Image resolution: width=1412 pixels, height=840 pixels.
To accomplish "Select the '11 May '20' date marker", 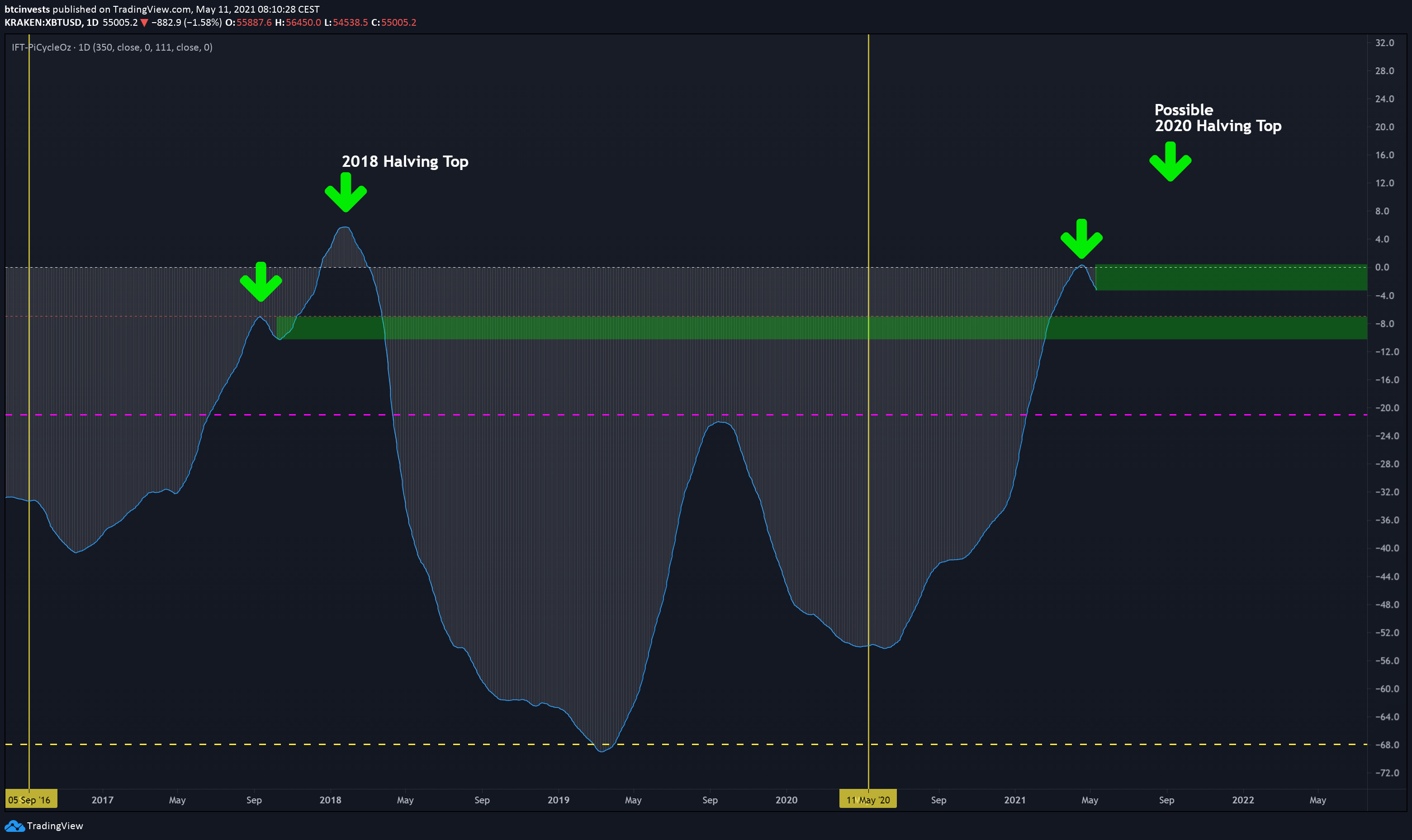I will pyautogui.click(x=868, y=800).
